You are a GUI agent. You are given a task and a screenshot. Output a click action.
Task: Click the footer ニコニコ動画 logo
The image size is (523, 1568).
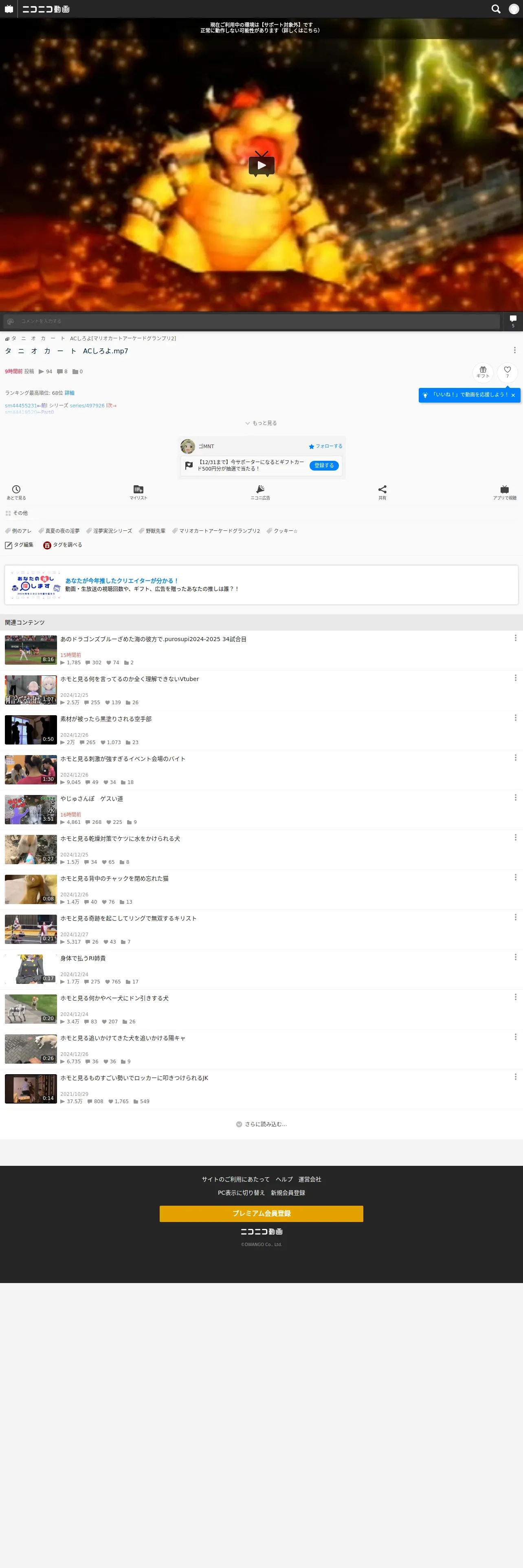[x=261, y=1231]
